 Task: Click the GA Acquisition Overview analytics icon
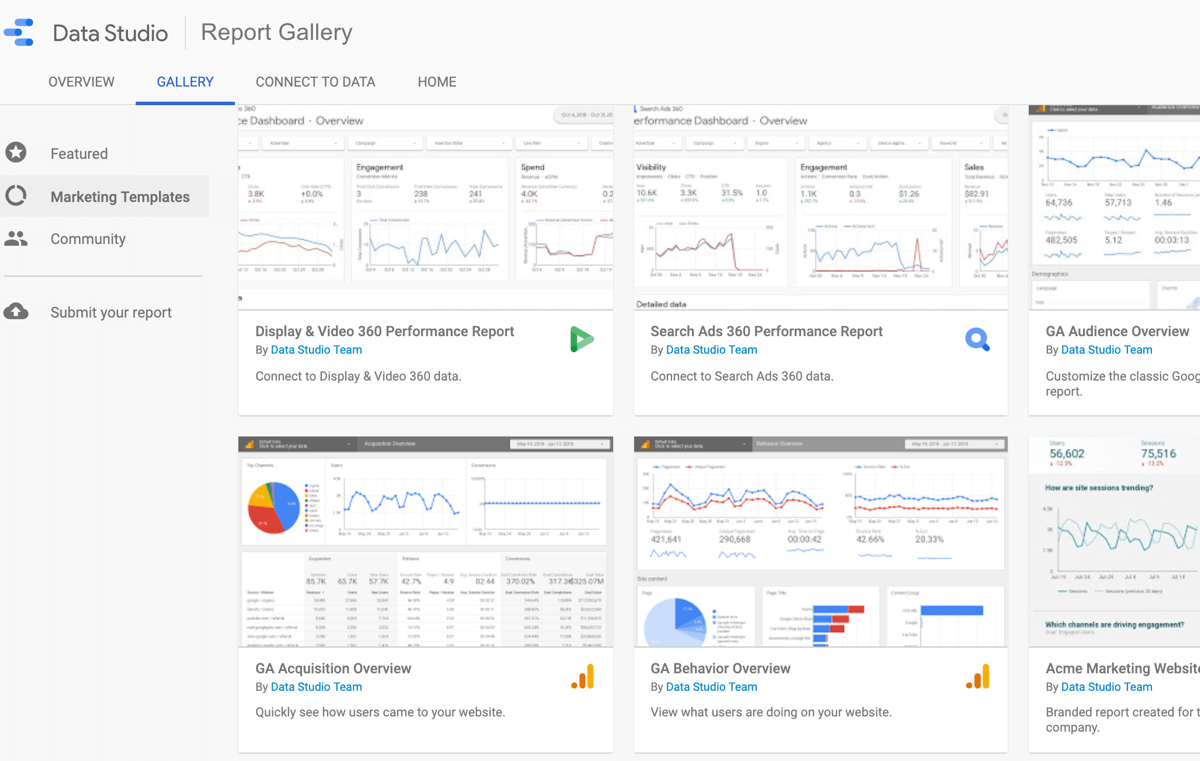tap(582, 677)
